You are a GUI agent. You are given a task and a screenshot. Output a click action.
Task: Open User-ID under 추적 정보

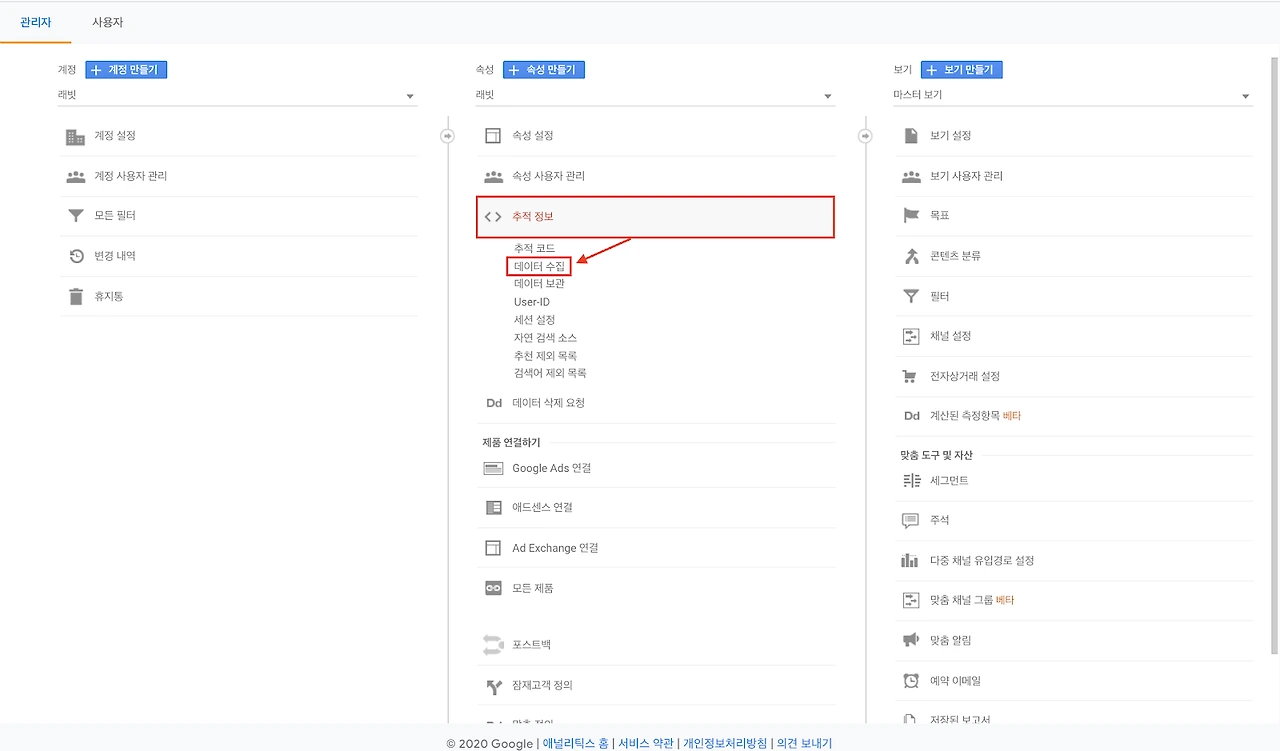pos(532,302)
